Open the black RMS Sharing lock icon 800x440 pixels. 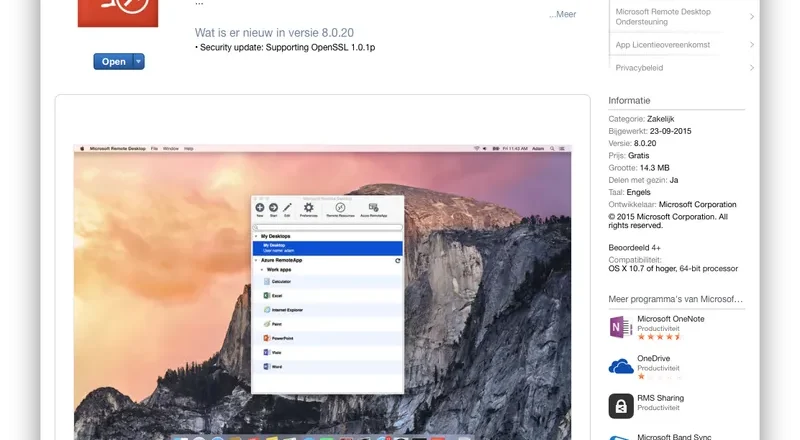(621, 406)
